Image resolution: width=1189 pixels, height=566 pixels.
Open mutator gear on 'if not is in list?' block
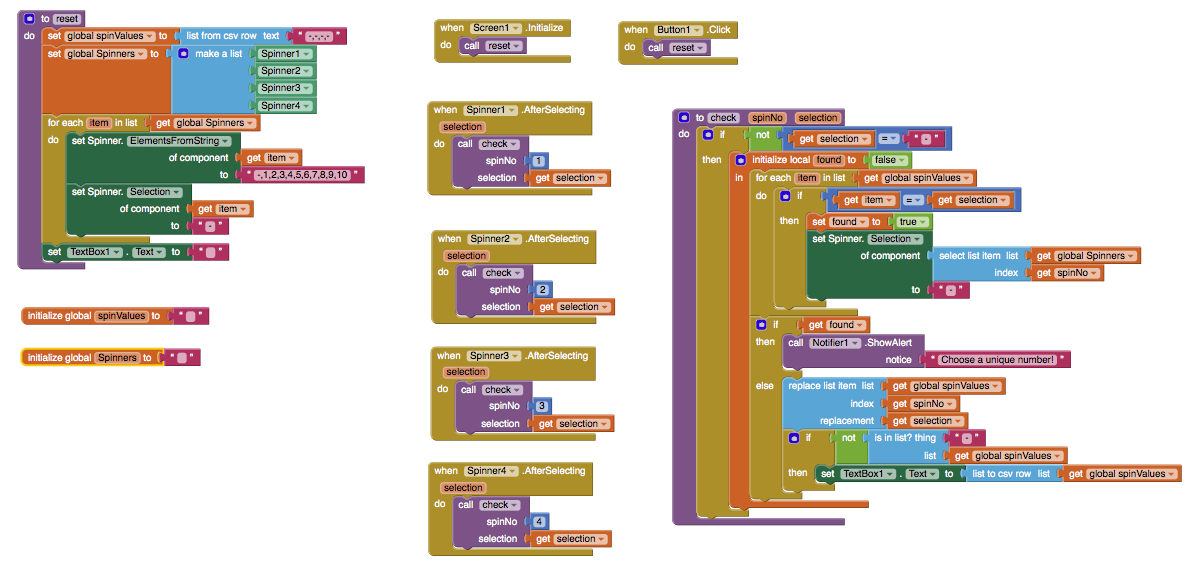pos(793,438)
